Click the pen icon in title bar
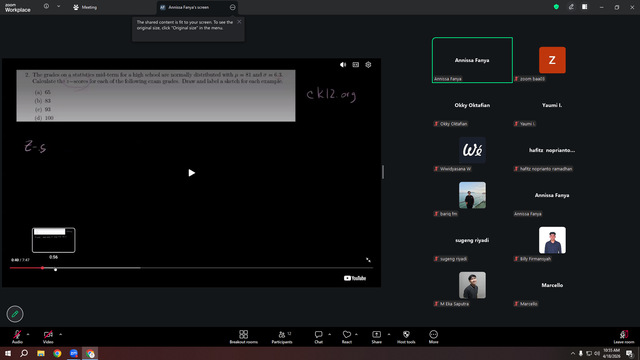The width and height of the screenshot is (640, 360). pyautogui.click(x=571, y=7)
